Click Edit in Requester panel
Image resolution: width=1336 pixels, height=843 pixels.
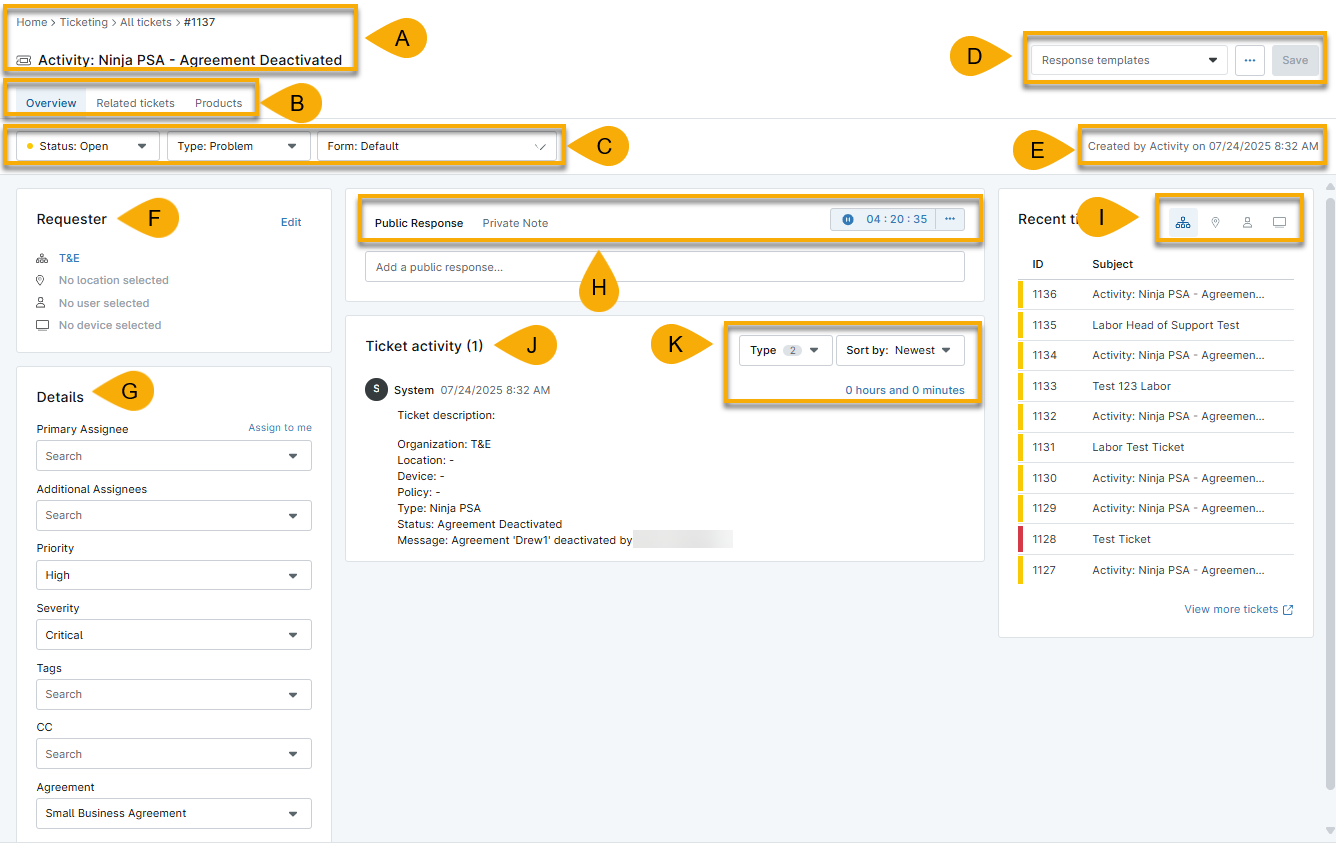tap(291, 222)
